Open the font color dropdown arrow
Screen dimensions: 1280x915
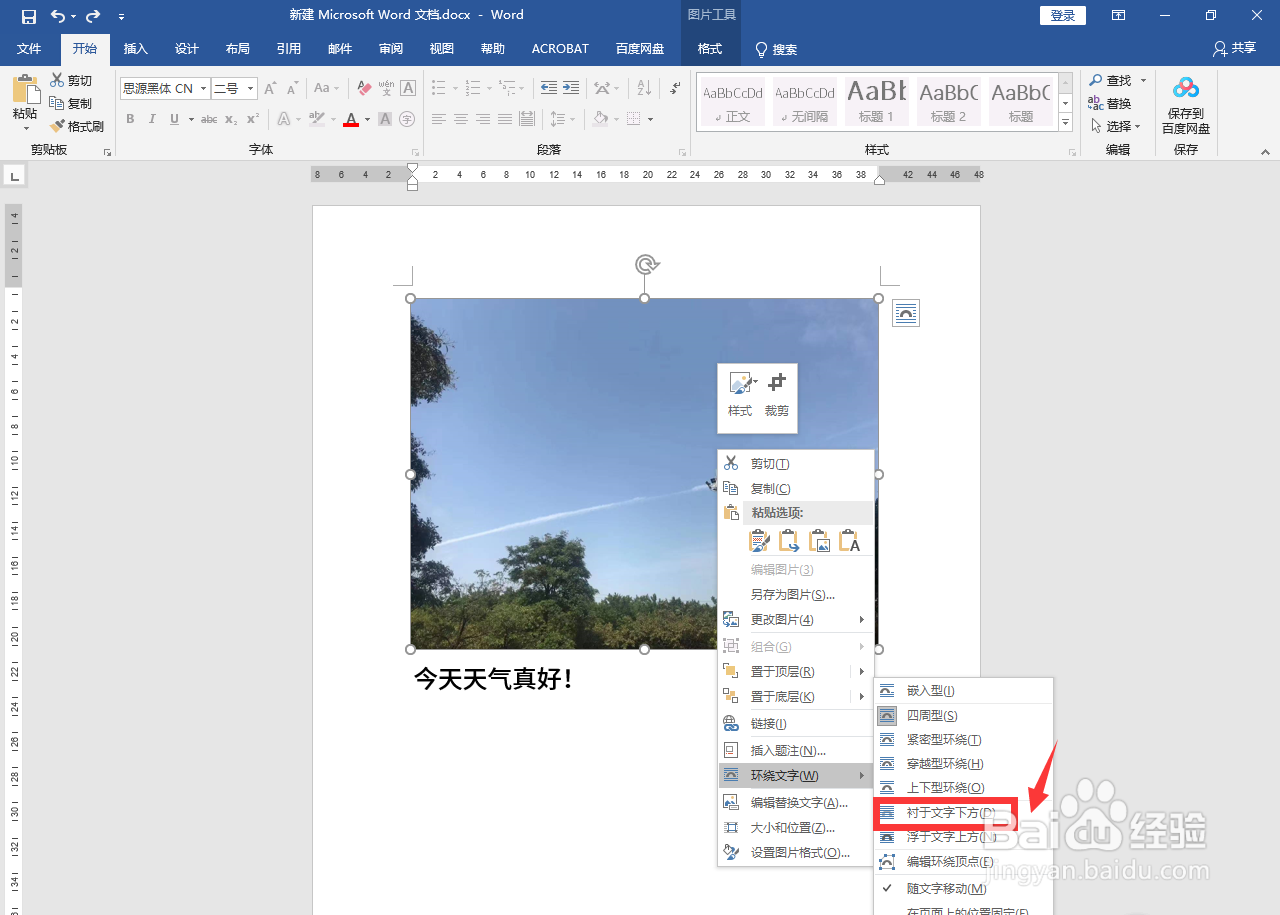(367, 119)
